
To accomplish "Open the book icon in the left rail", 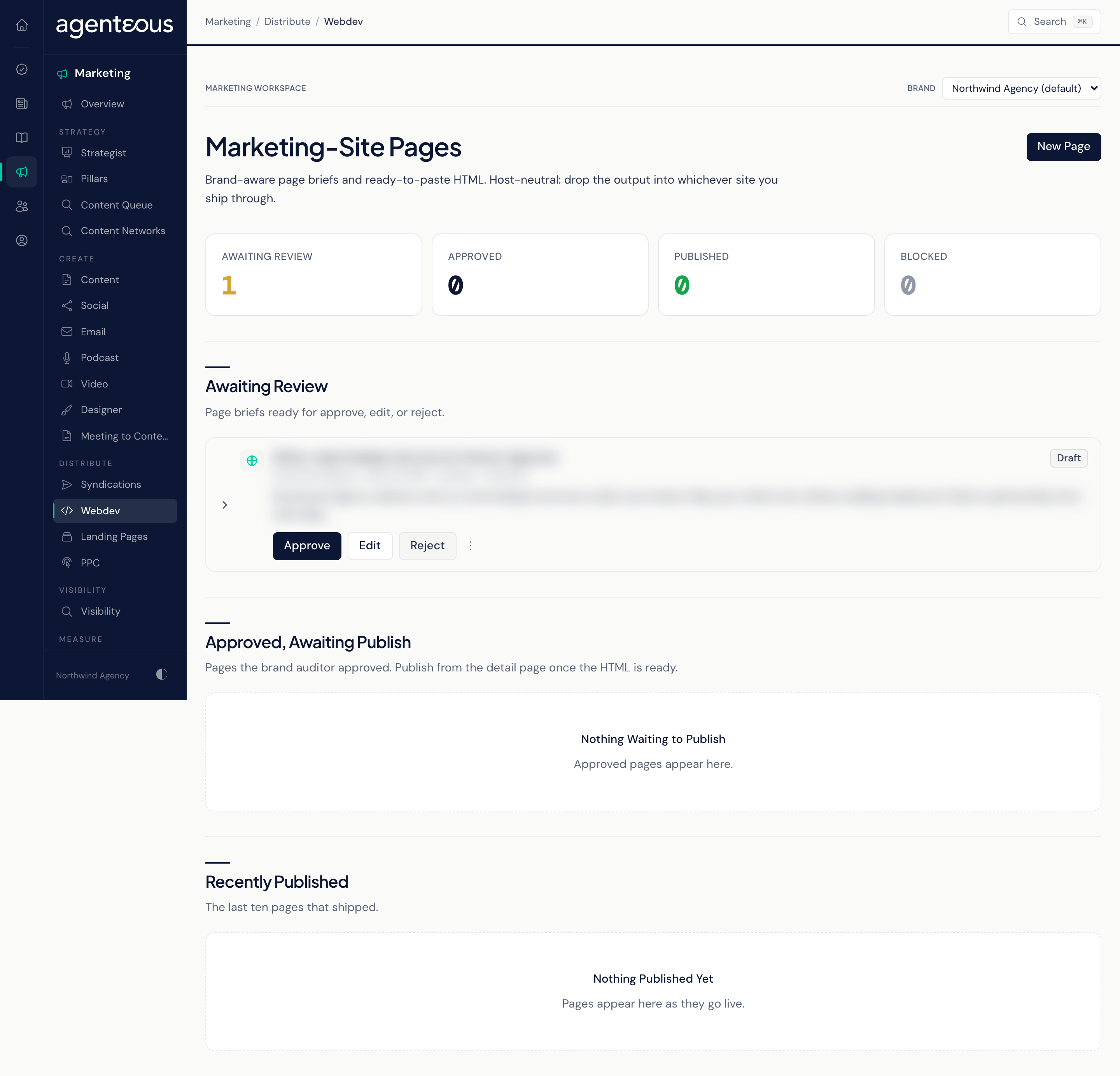I will coord(22,138).
